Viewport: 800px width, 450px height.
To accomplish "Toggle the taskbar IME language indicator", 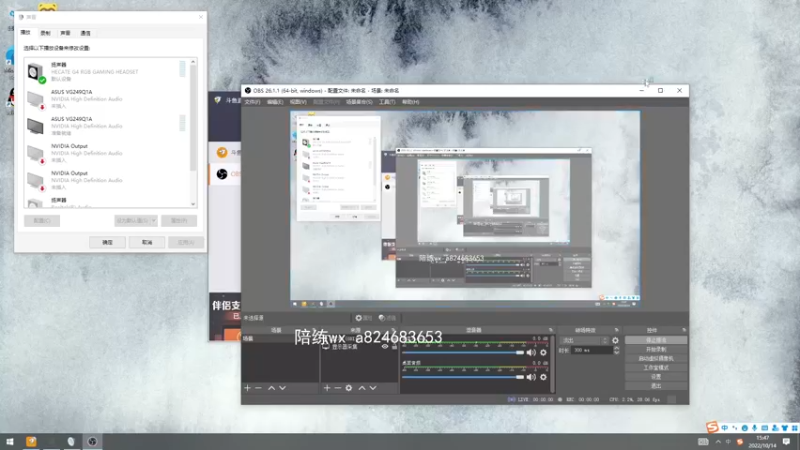I will coord(729,442).
